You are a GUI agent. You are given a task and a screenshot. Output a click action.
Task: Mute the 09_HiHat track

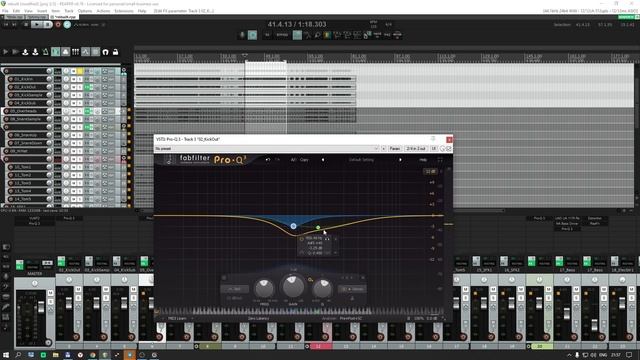74,151
